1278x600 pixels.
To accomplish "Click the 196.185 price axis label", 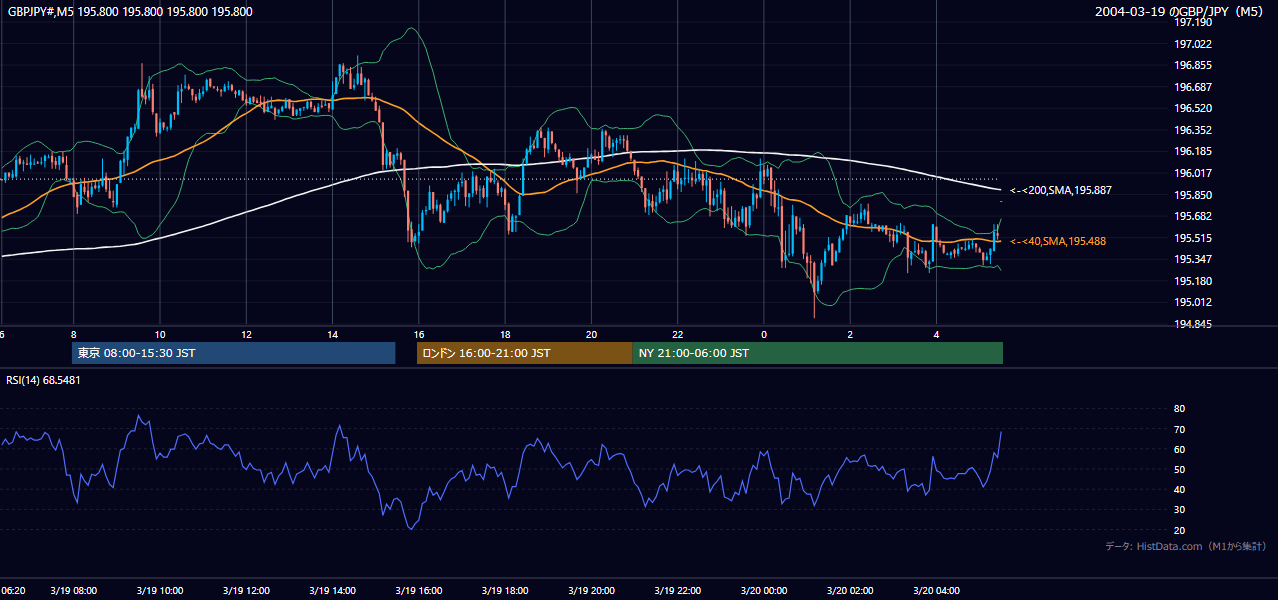I will tap(1193, 152).
